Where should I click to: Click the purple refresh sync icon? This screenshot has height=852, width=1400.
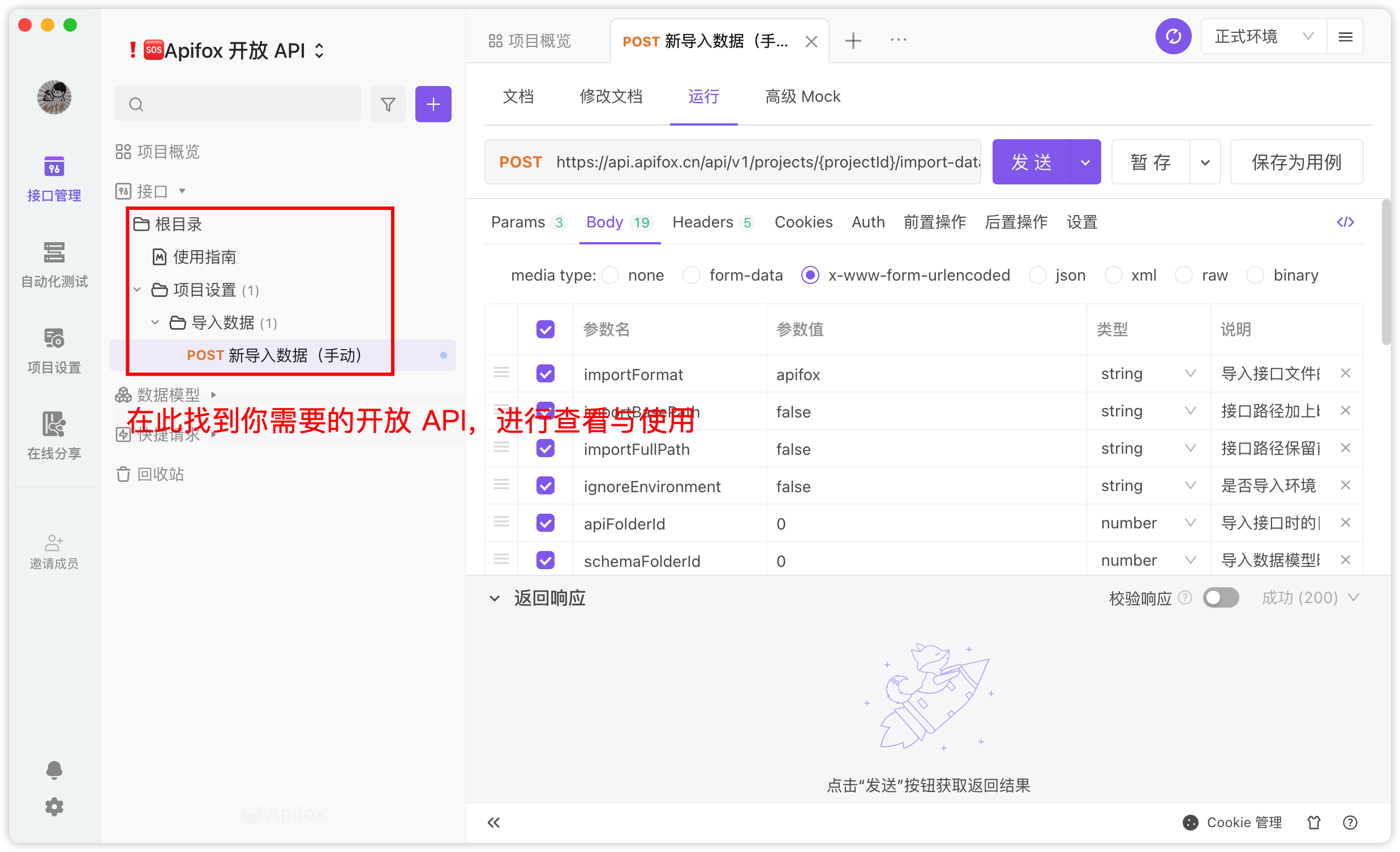coord(1173,37)
